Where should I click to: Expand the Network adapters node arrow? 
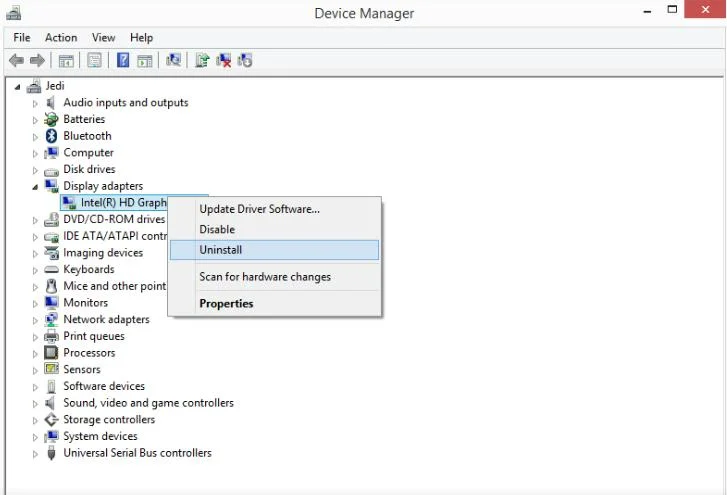[35, 320]
